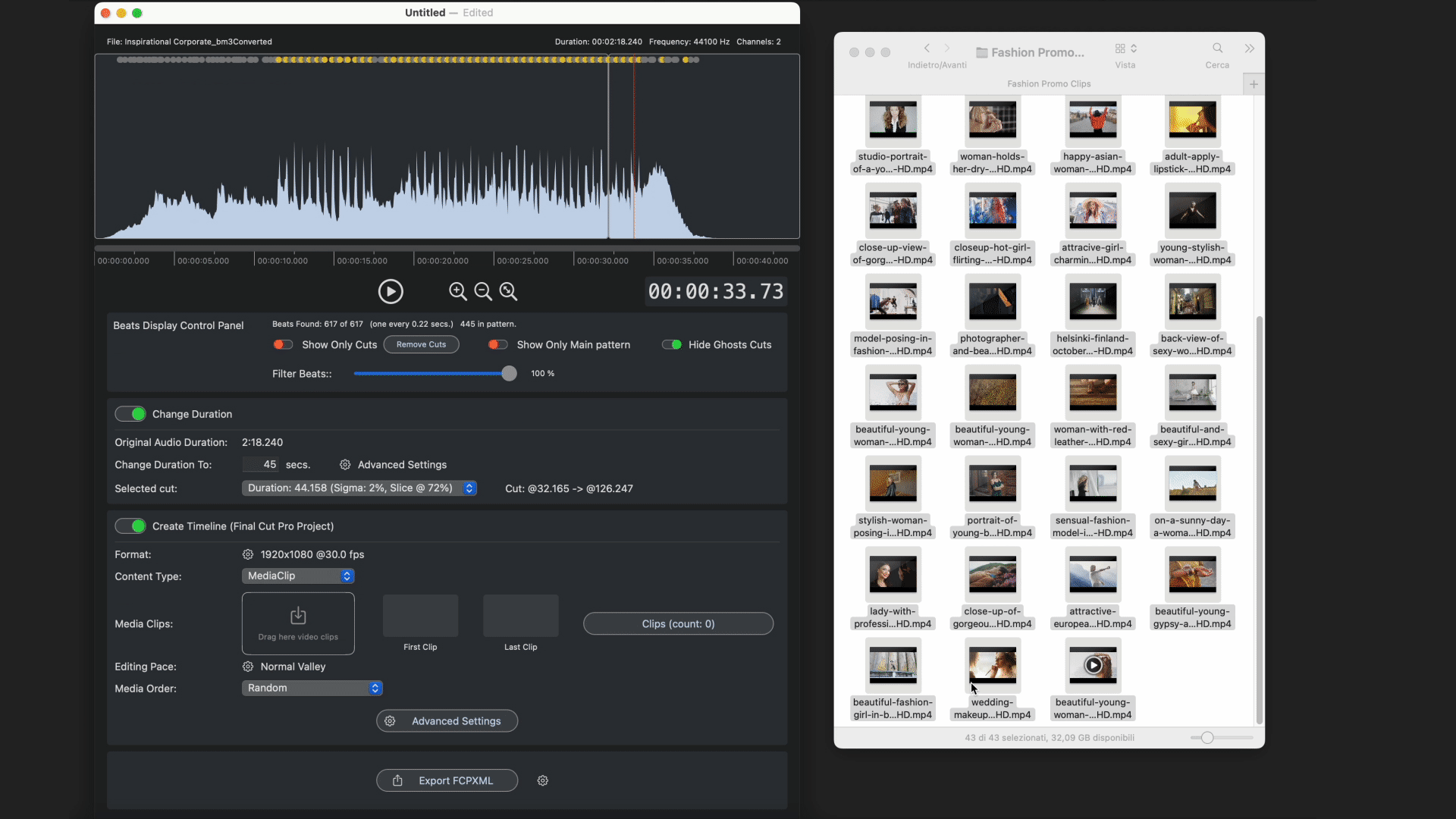The width and height of the screenshot is (1456, 819).
Task: Select the Fashion Promo Clips tab
Action: pos(1049,84)
